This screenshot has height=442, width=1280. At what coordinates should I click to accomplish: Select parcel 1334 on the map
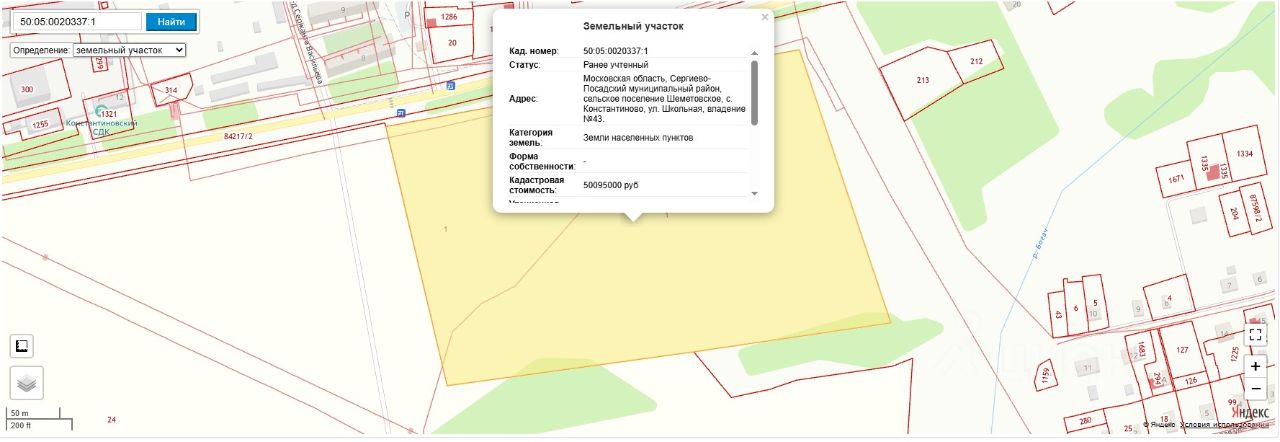[1244, 155]
